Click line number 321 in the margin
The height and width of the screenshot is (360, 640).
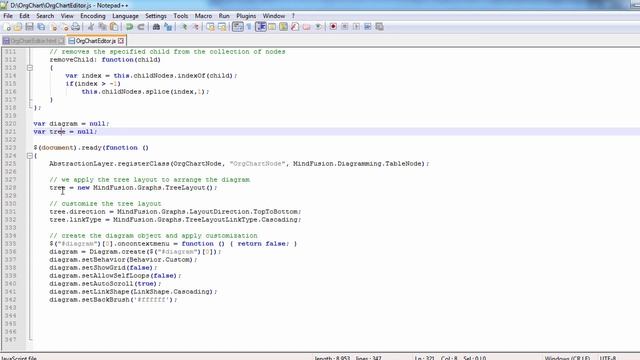[x=11, y=131]
